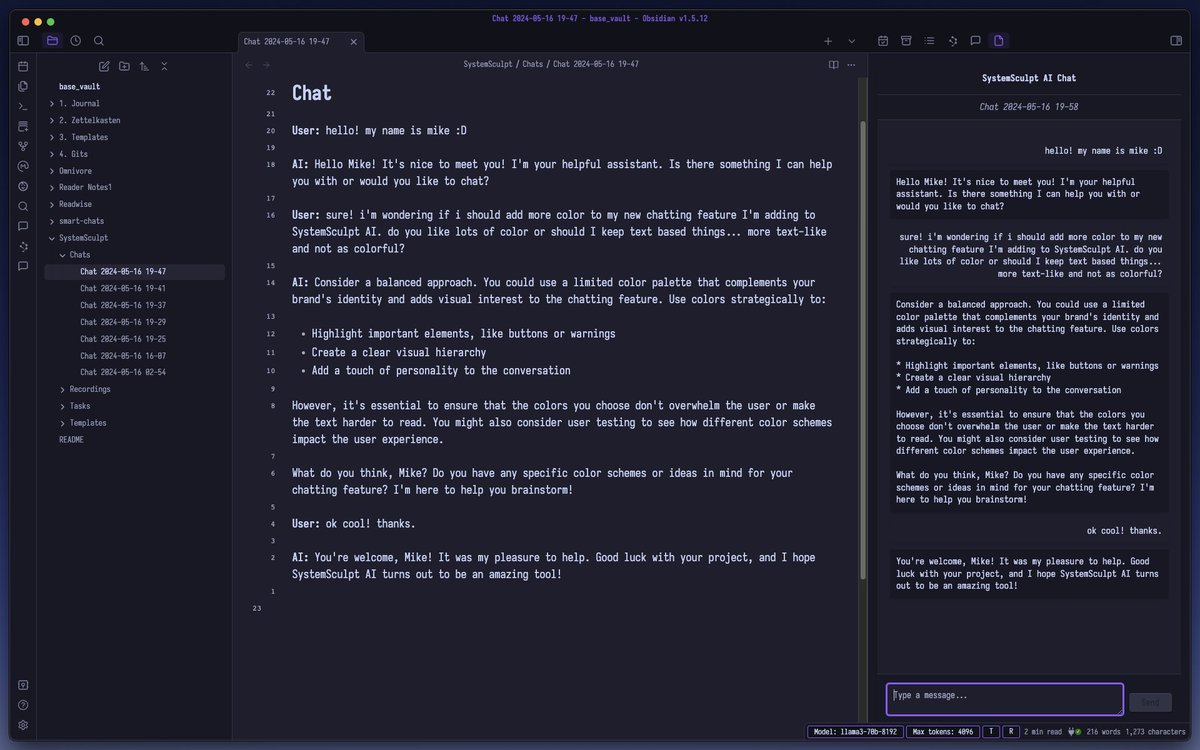Toggle the left sidebar panel
The image size is (1200, 750).
pos(23,41)
